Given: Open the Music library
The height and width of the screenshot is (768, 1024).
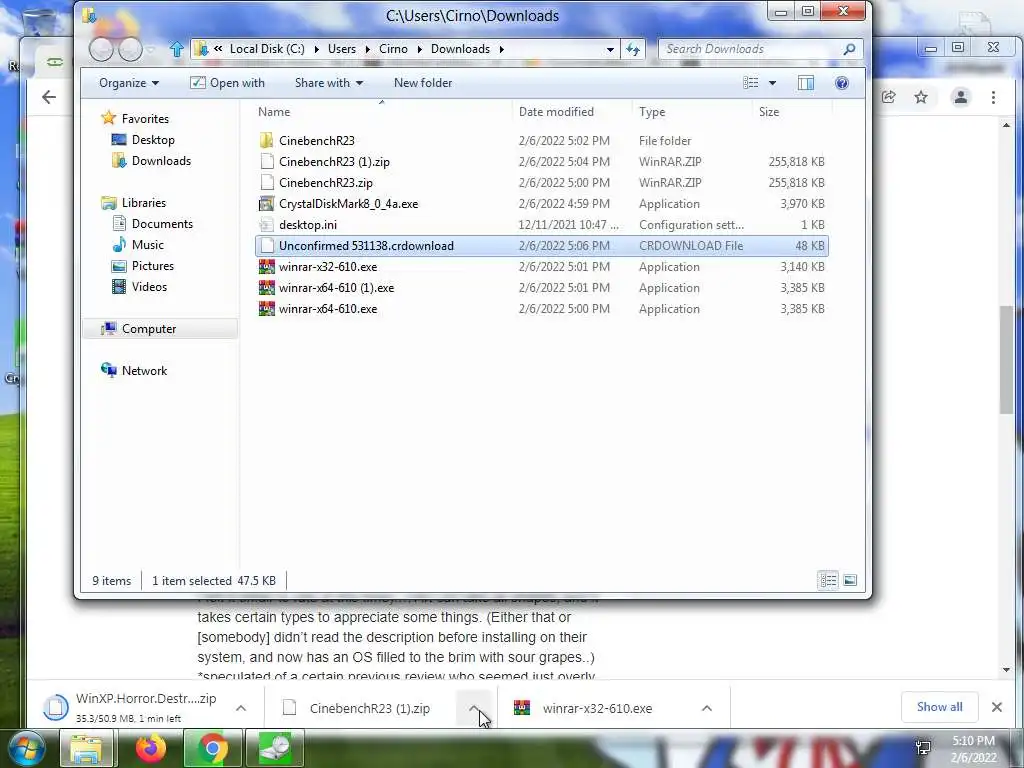Looking at the screenshot, I should 148,245.
